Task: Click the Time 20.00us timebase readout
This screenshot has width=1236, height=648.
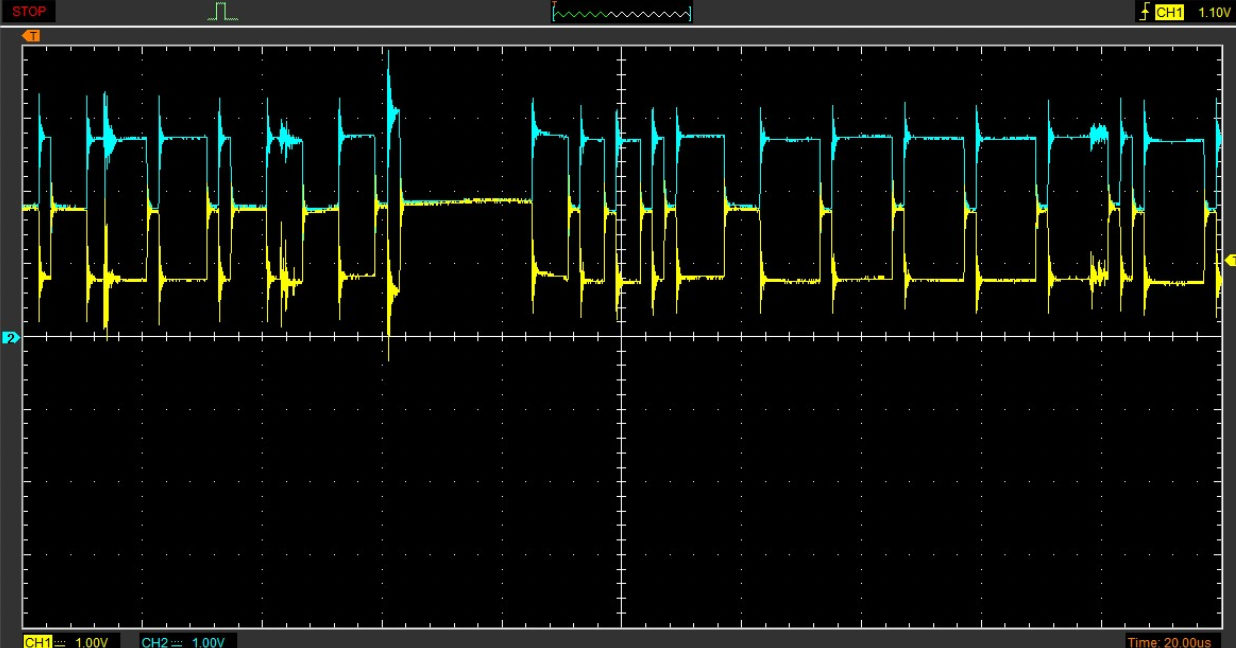Action: [1170, 642]
